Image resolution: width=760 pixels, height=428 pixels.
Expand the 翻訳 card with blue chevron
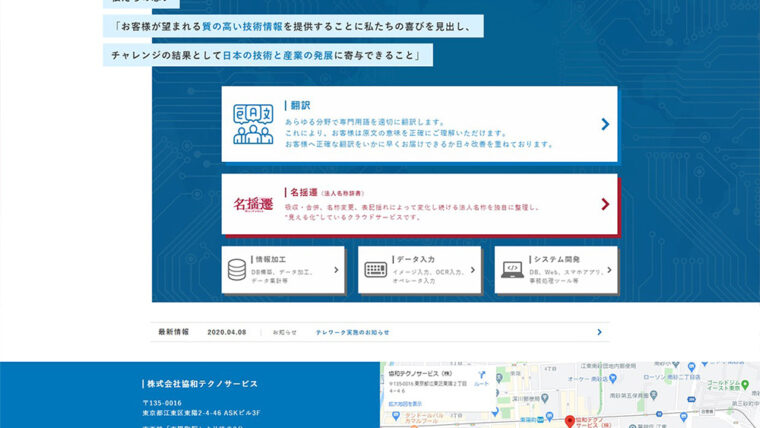[x=605, y=125]
